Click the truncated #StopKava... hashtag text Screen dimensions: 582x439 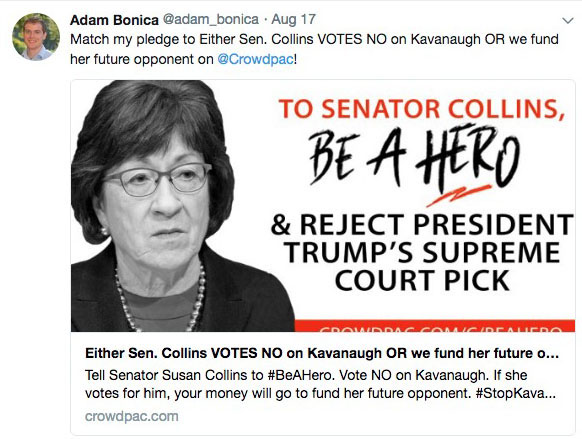point(516,393)
